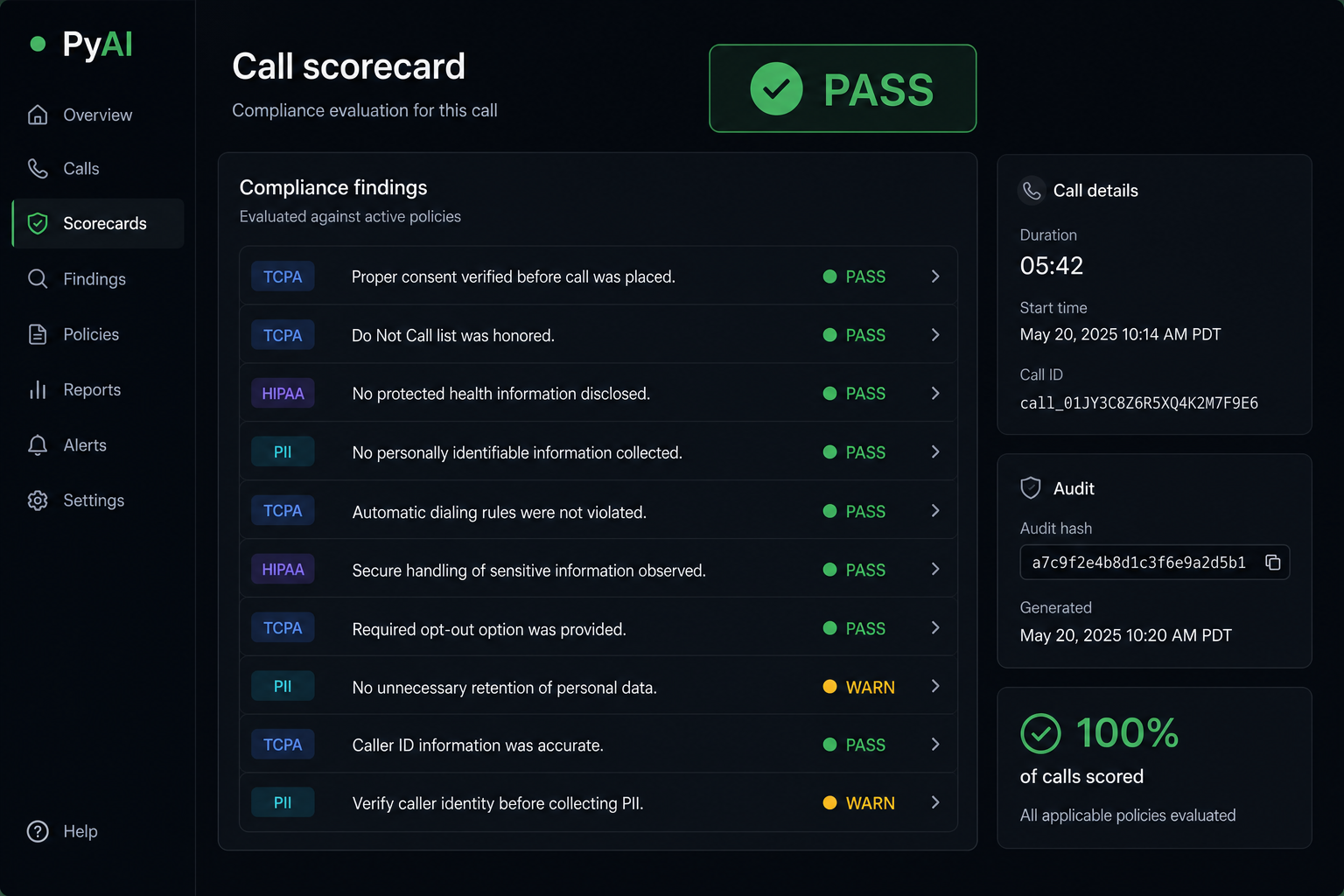
Task: Click the PASS status on 'Automatic dialing rules'
Action: (855, 511)
